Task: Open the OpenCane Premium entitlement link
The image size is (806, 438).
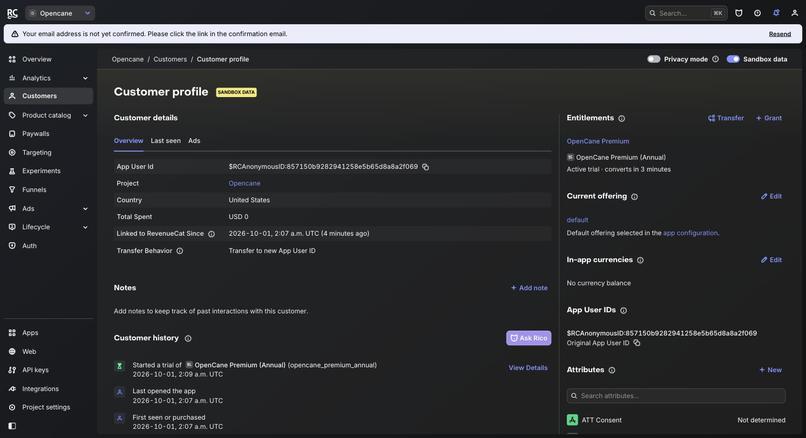Action: tap(598, 141)
